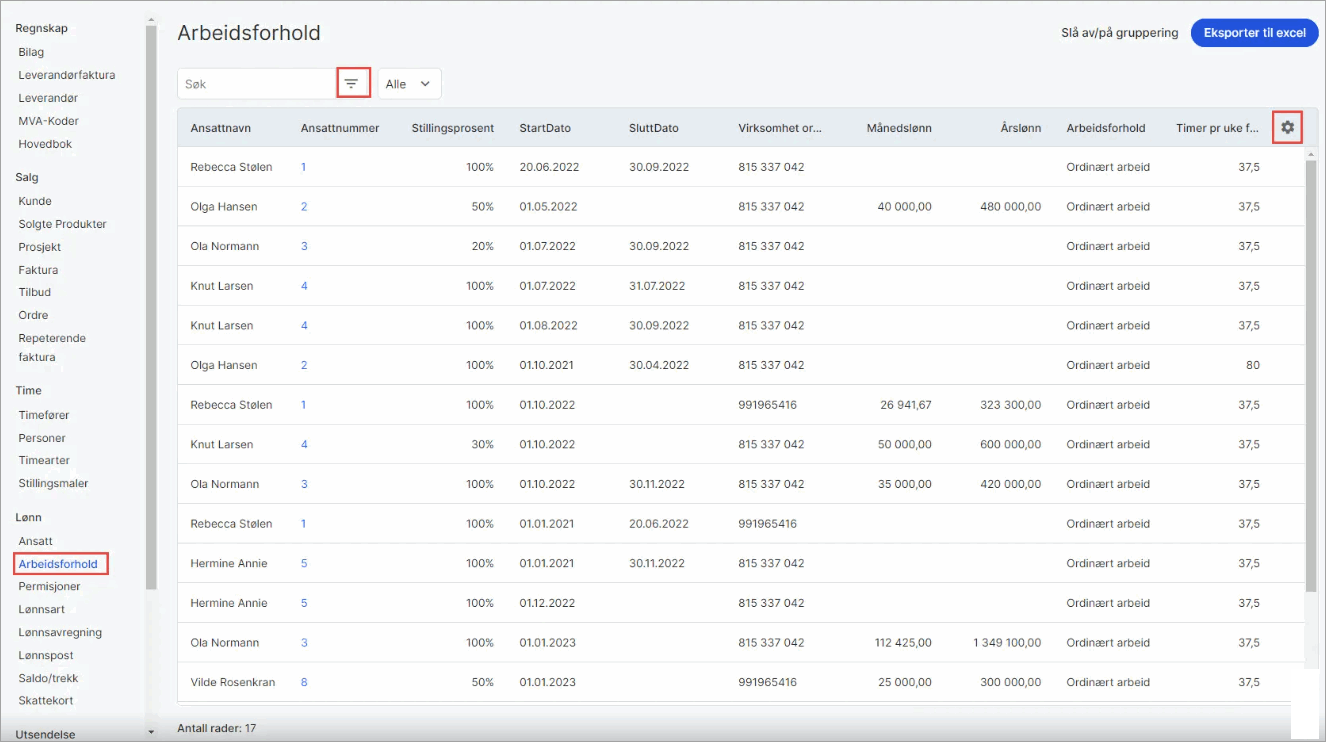The width and height of the screenshot is (1326, 742).
Task: Open Timefører under Time section
Action: (44, 415)
